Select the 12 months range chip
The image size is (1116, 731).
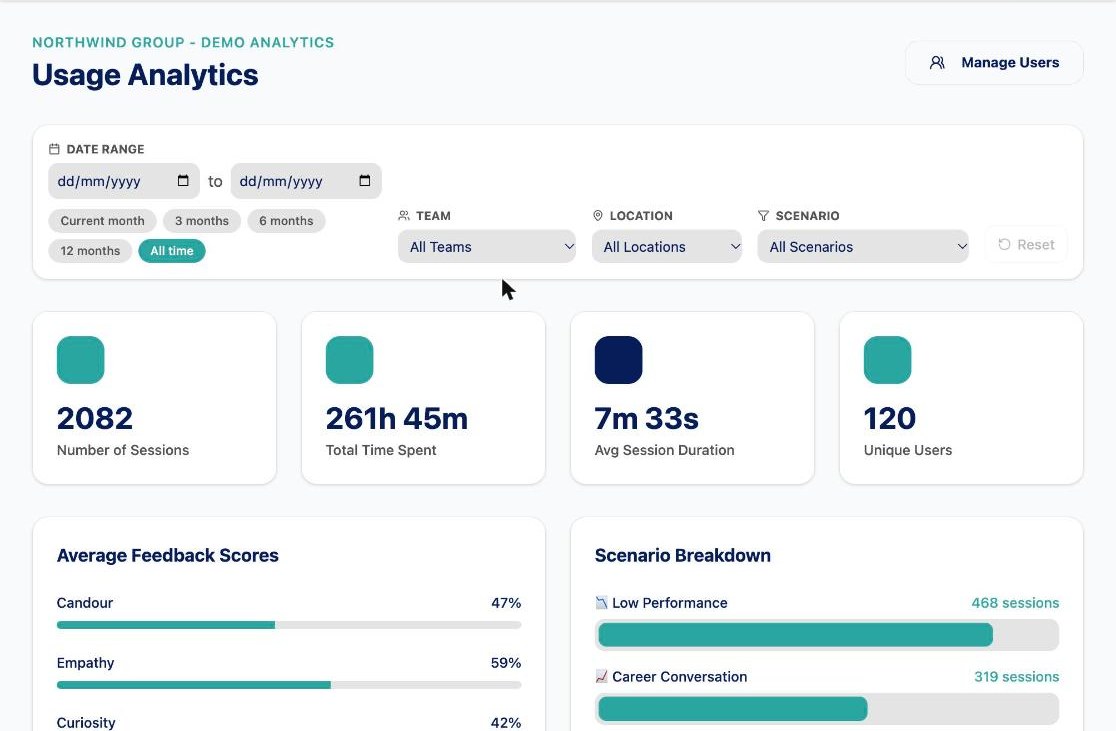(x=90, y=251)
